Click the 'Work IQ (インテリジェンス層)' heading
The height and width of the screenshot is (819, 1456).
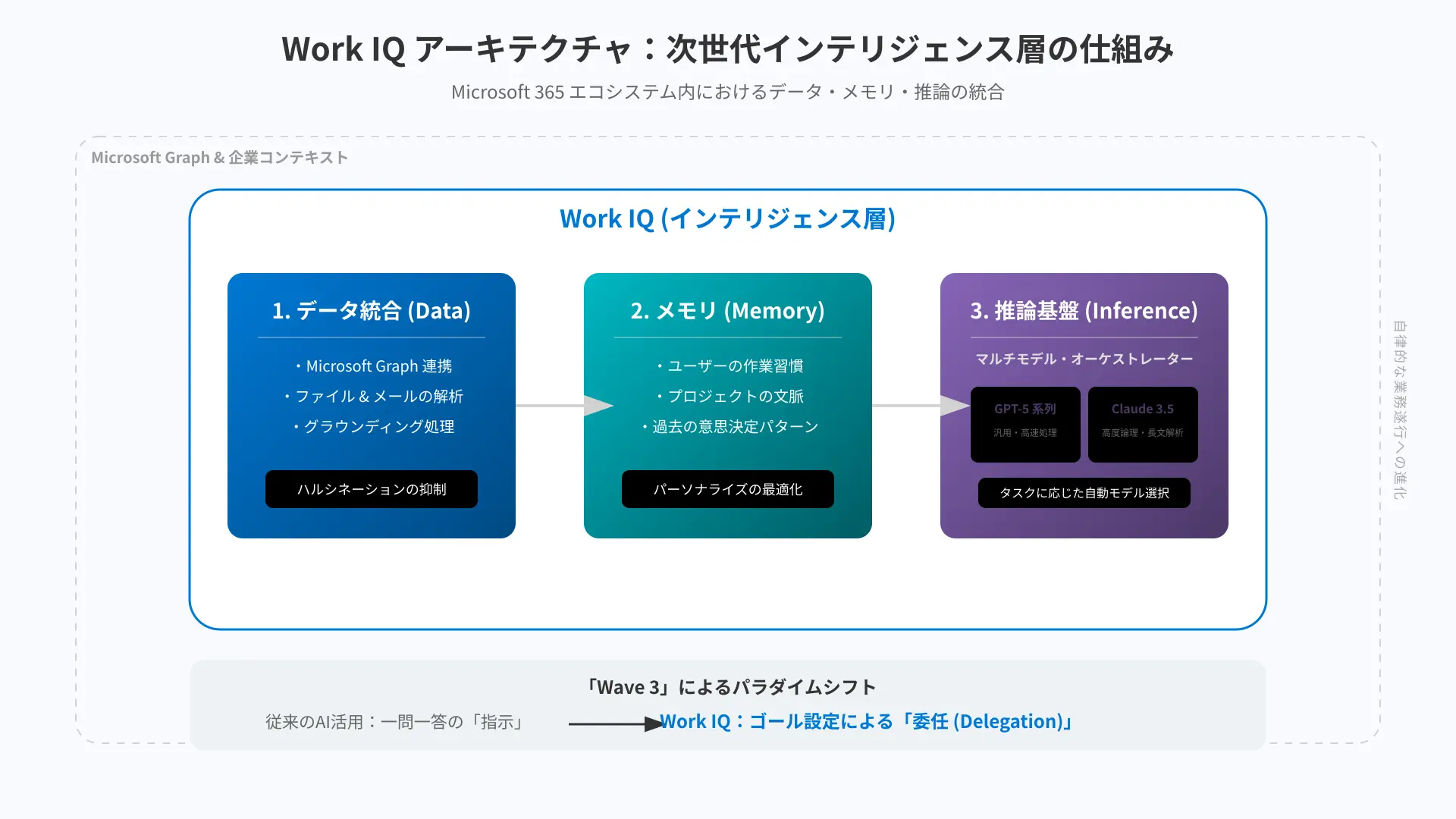728,218
